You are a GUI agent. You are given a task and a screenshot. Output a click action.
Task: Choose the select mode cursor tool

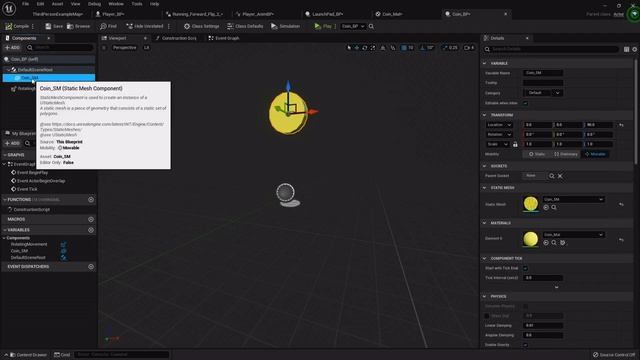coord(349,48)
